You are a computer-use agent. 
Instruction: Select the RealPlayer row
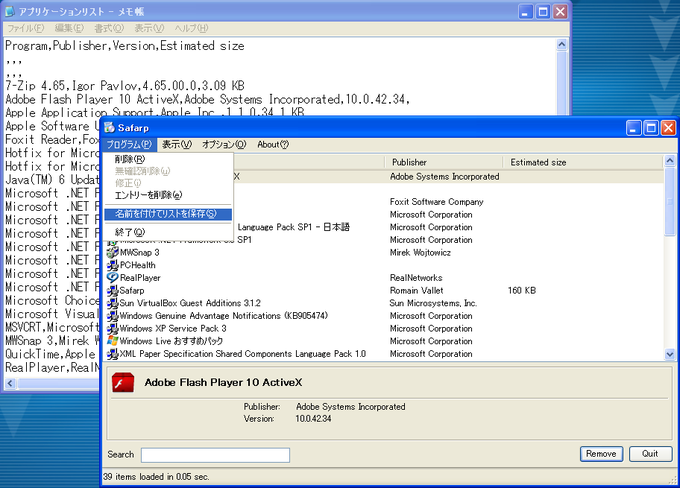tap(385, 278)
